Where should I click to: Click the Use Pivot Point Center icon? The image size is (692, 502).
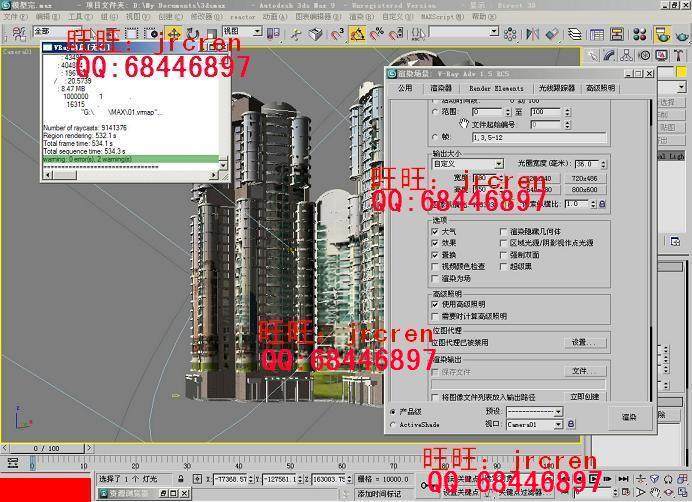click(x=274, y=34)
